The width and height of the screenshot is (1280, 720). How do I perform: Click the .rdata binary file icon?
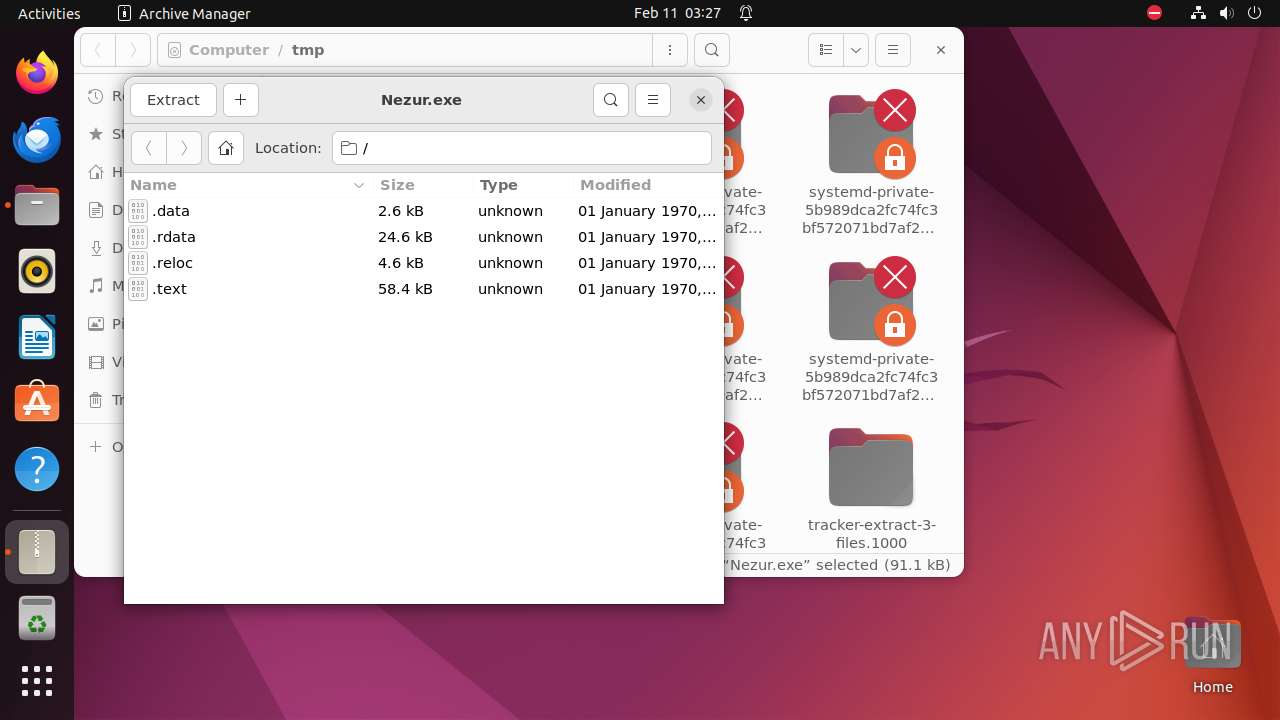(x=138, y=237)
